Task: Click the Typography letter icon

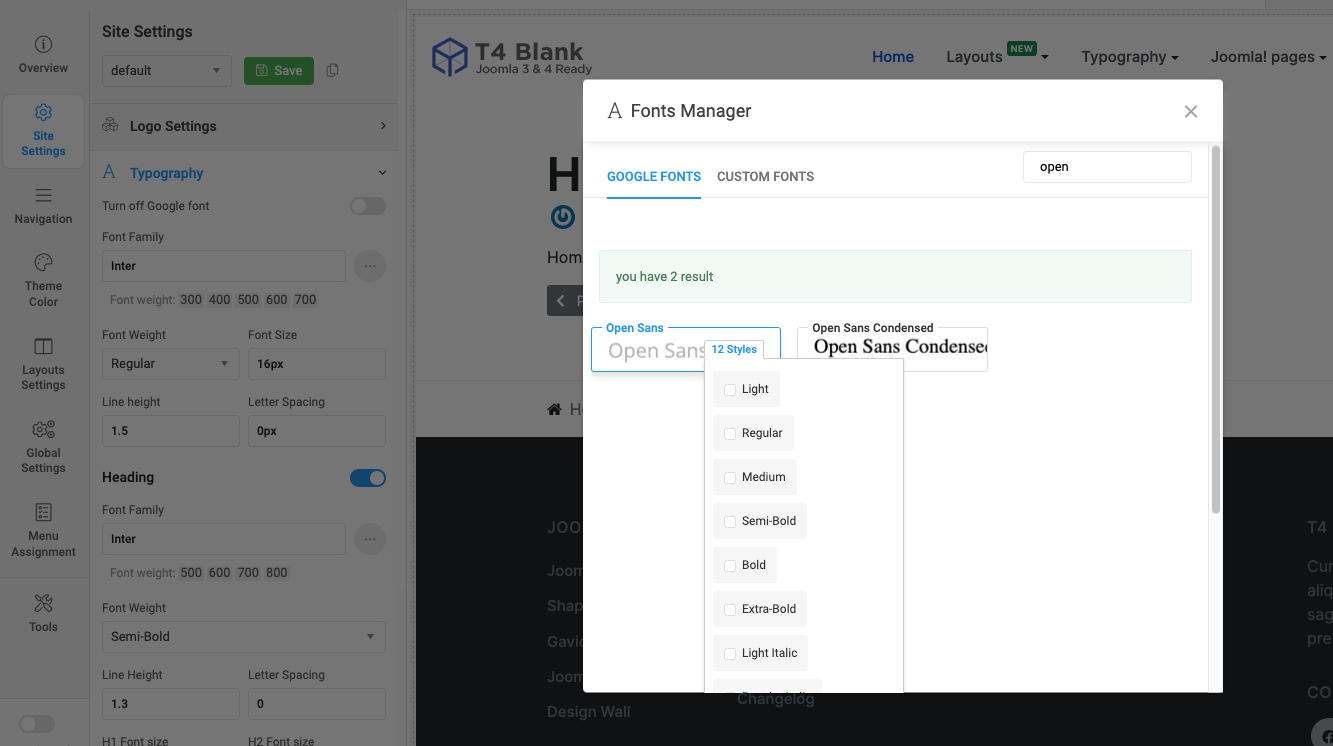Action: (110, 173)
